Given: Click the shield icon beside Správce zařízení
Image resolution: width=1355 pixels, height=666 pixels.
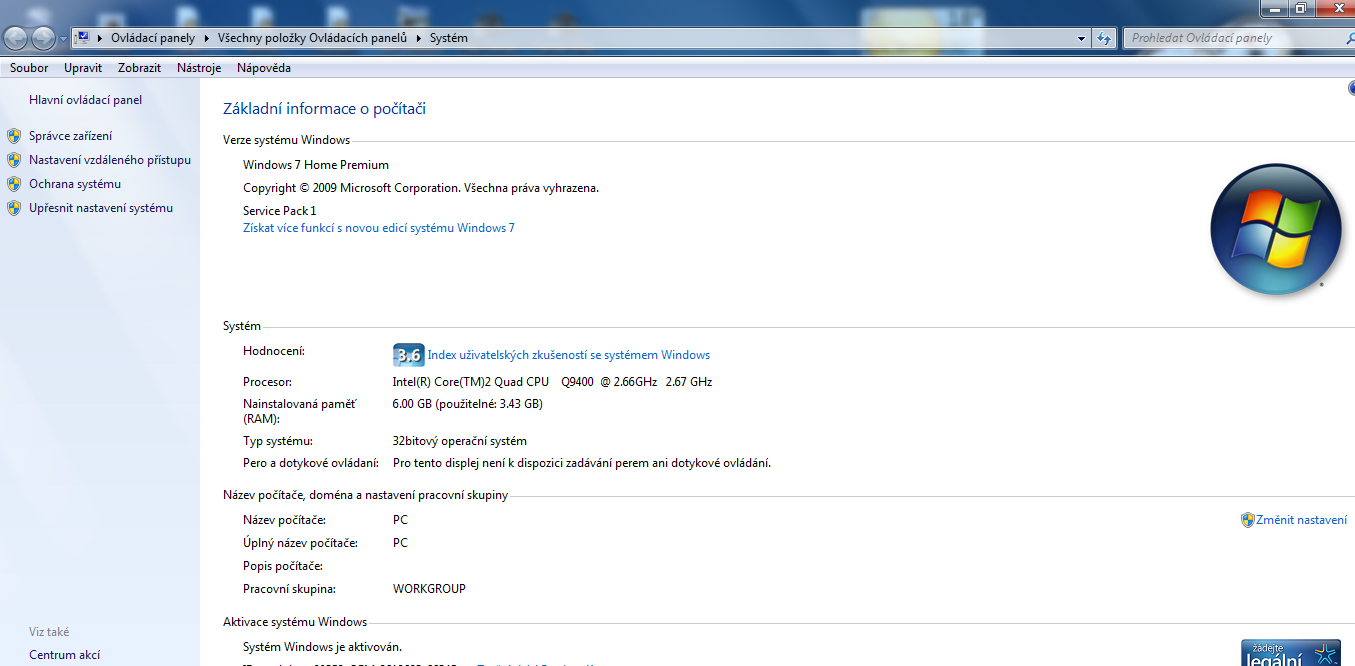Looking at the screenshot, I should pos(14,136).
